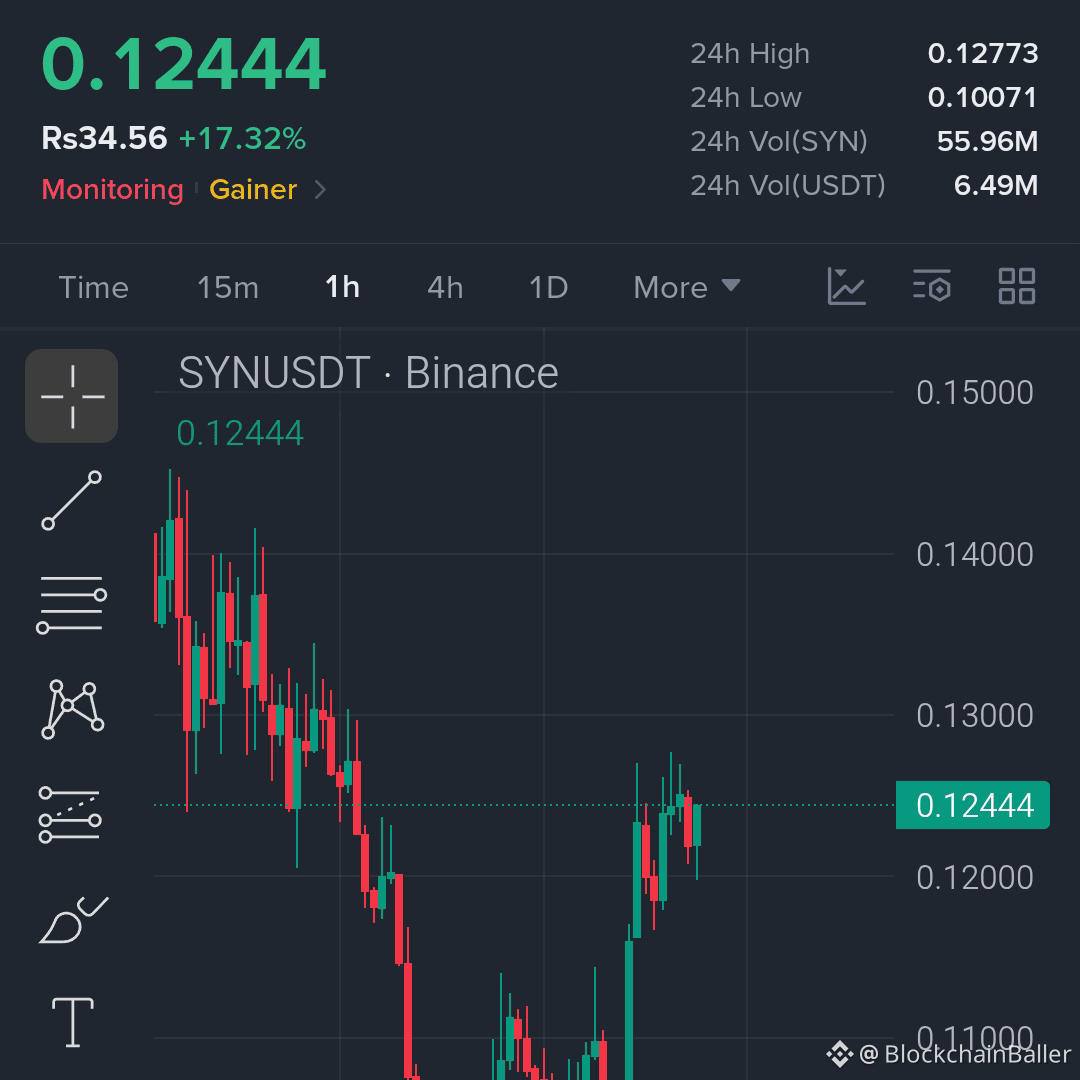
Task: Select the Text annotation tool
Action: [73, 1022]
